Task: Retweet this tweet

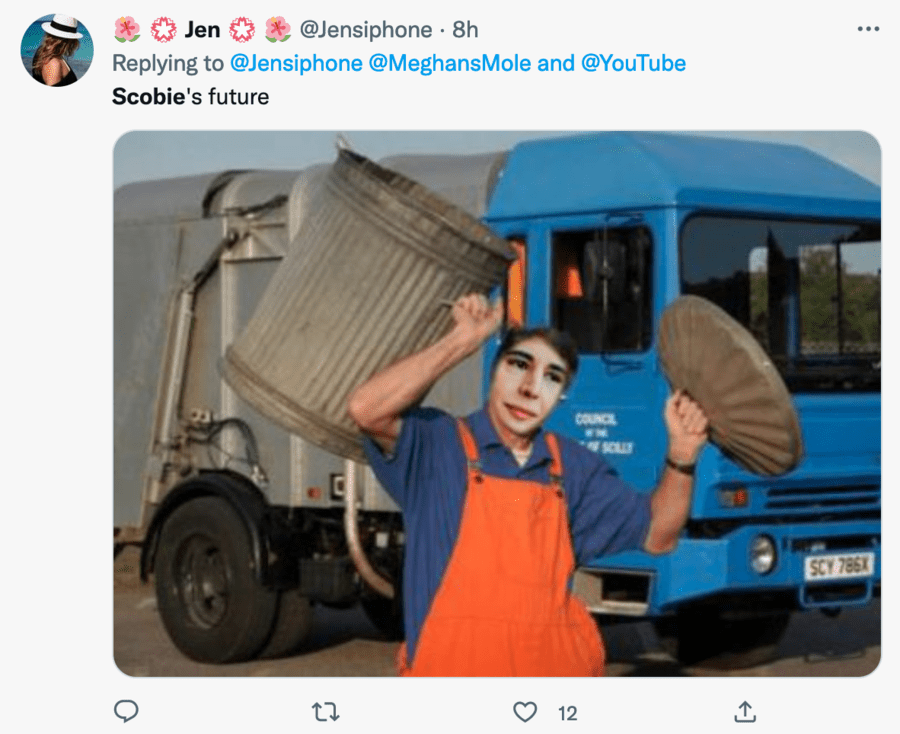Action: point(325,712)
